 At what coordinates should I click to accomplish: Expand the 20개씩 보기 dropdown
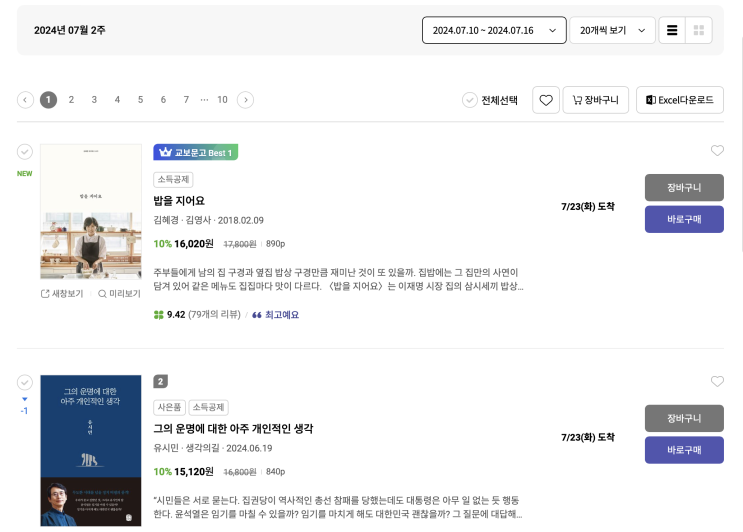point(612,30)
